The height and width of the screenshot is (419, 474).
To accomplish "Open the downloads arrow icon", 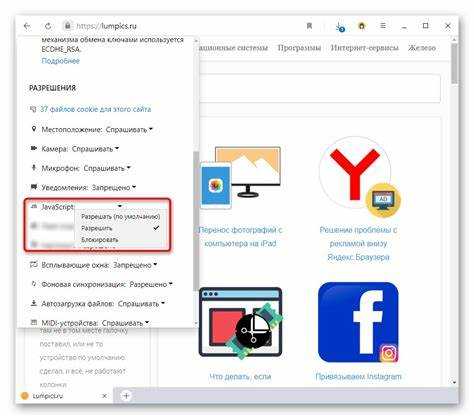I will [x=340, y=27].
